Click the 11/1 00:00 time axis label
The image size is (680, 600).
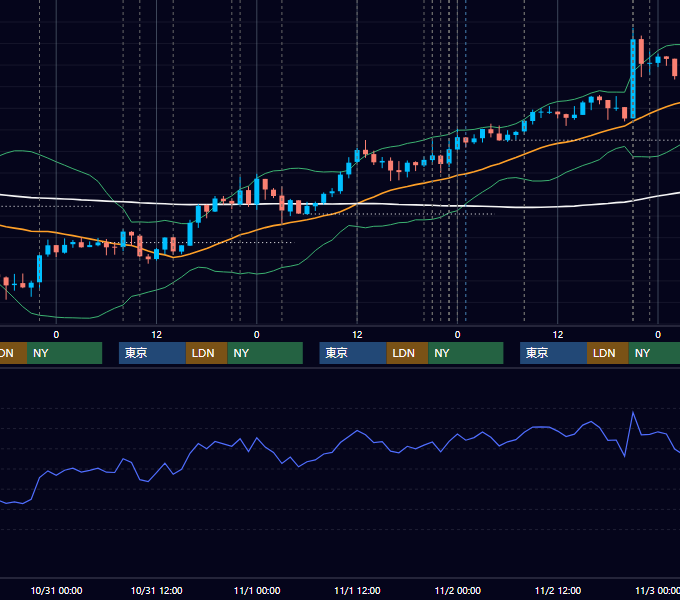pyautogui.click(x=257, y=590)
